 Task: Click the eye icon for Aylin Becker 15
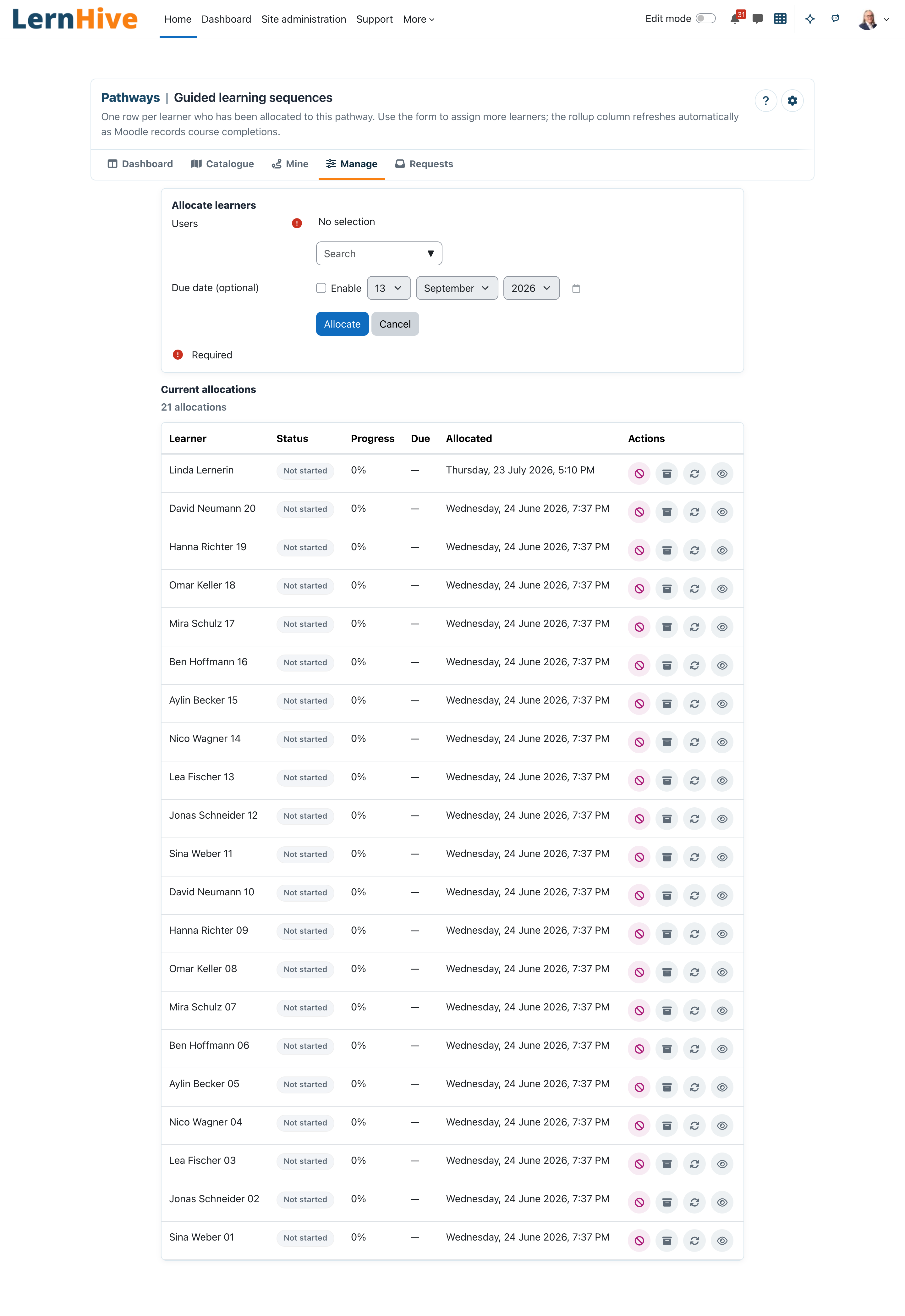722,703
